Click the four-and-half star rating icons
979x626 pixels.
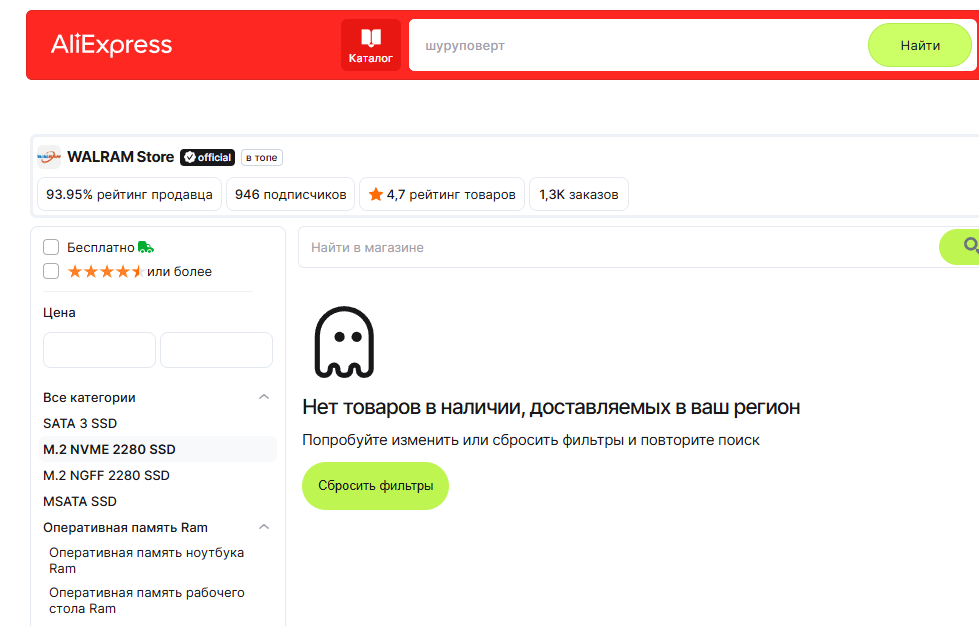click(x=106, y=271)
